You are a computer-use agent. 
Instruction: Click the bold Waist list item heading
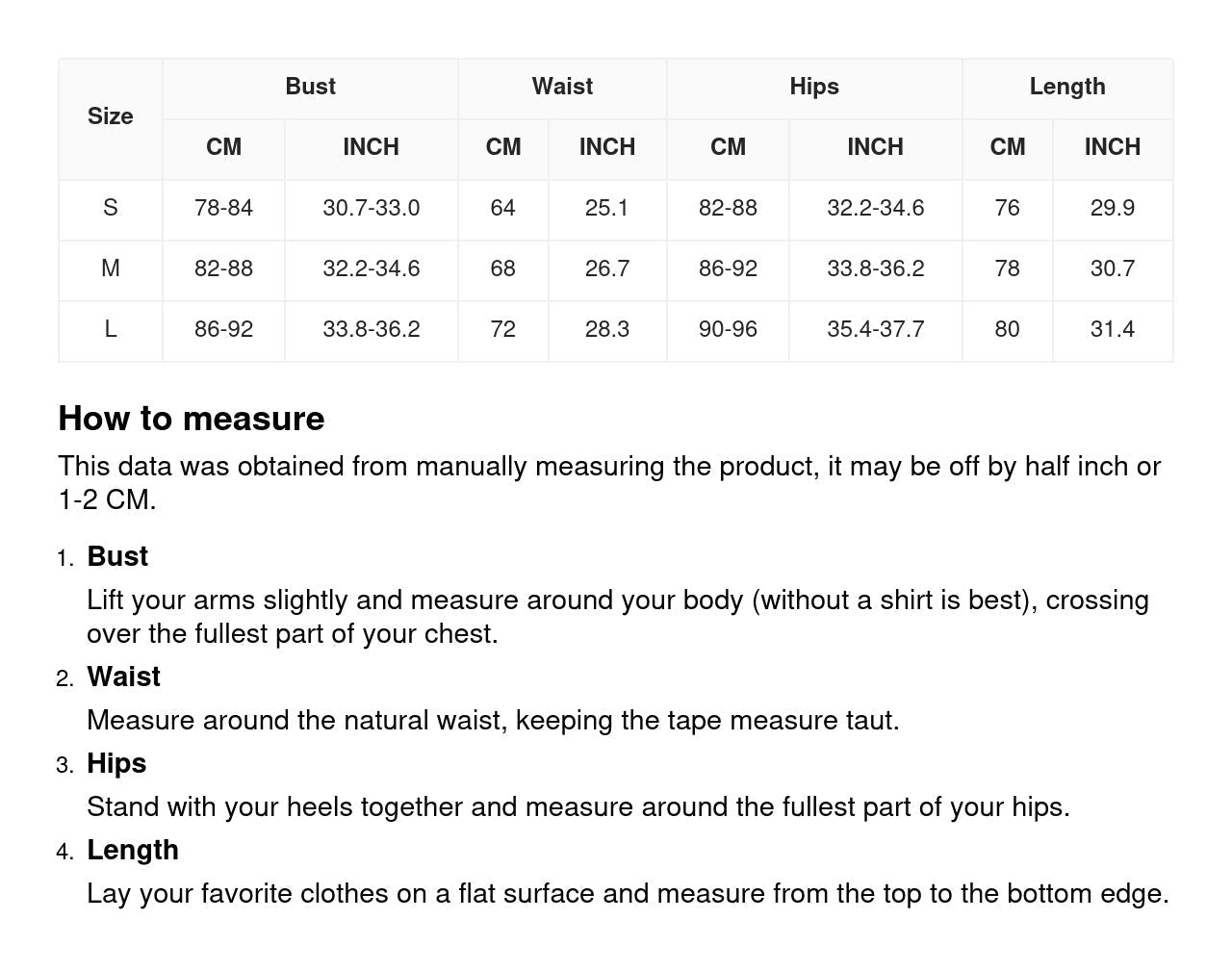click(x=123, y=677)
